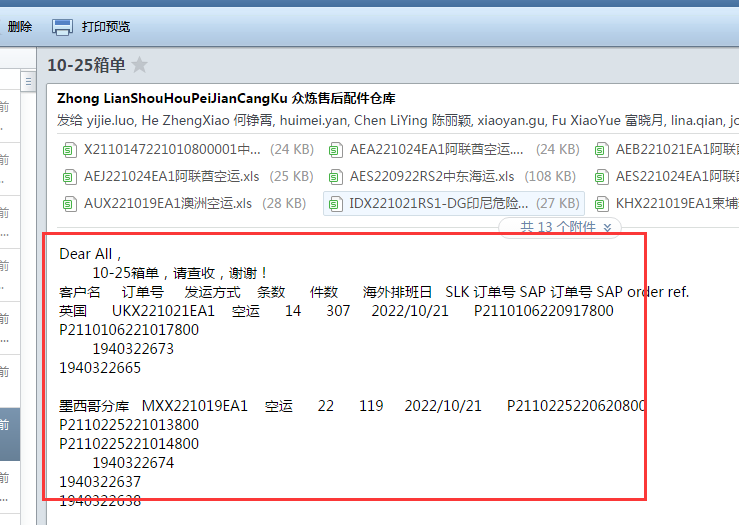Click the icon of AEJ221024EA1 attachment

tap(69, 177)
